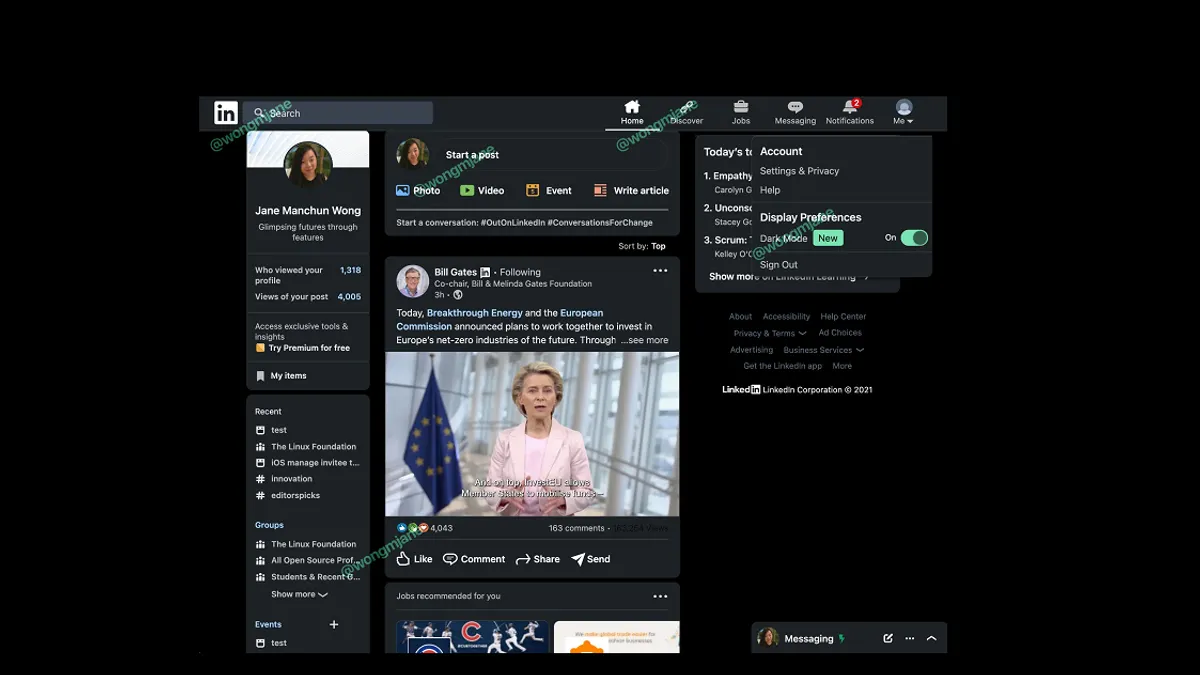Open the editorspicks hashtag
The image size is (1200, 675).
point(288,496)
